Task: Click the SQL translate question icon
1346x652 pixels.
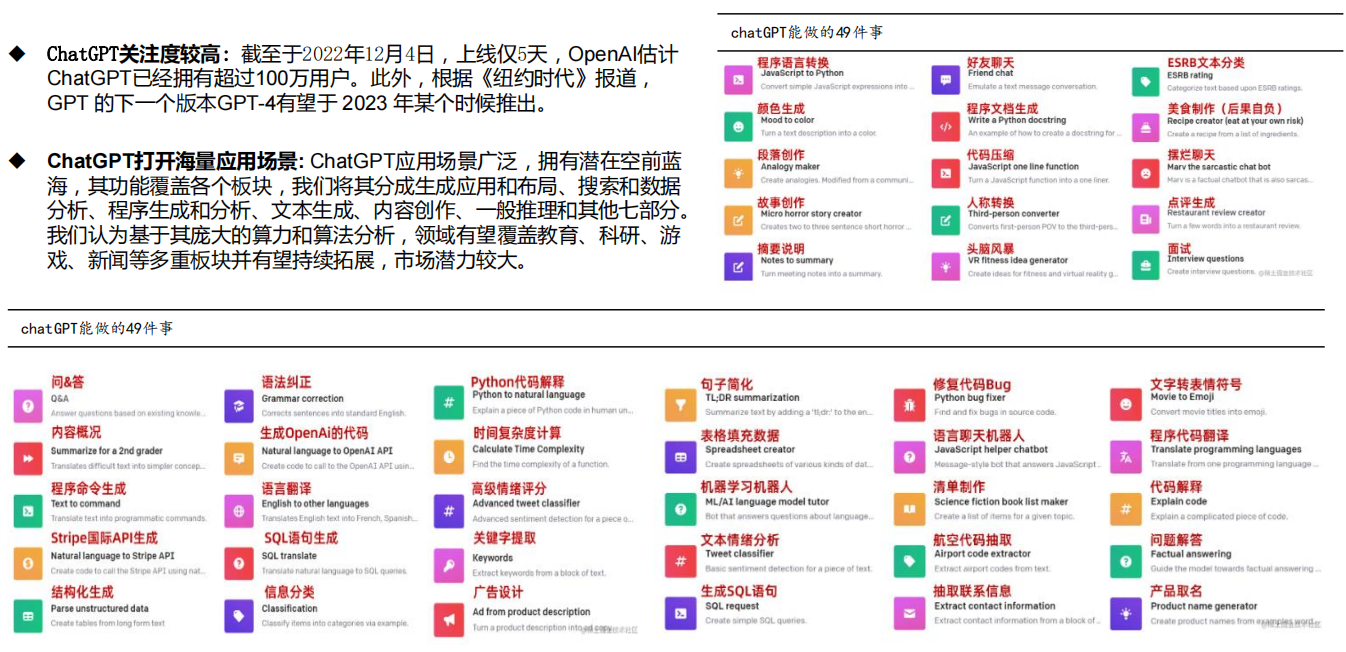Action: point(239,564)
